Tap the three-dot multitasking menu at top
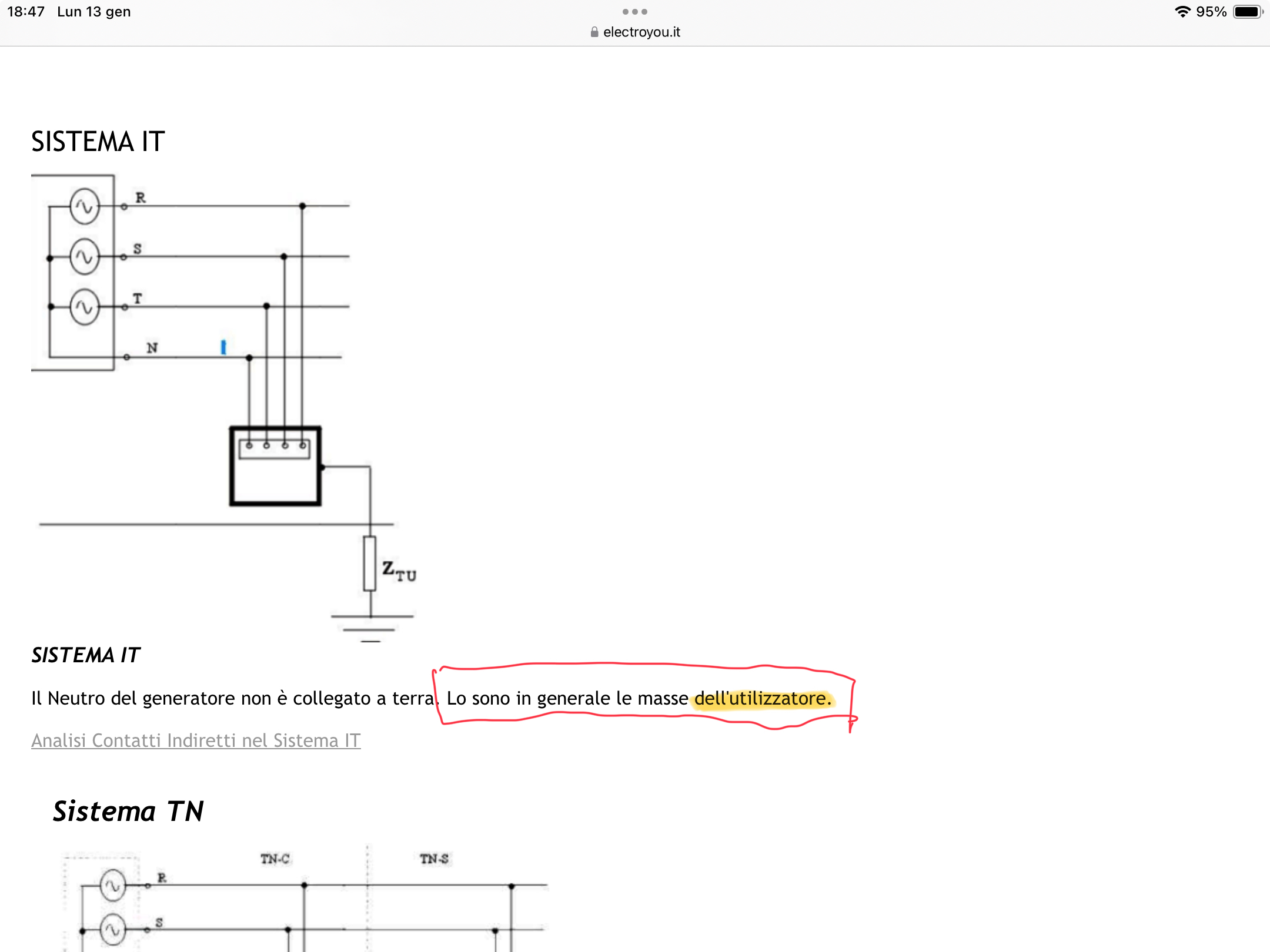Viewport: 1270px width, 952px height. [634, 12]
